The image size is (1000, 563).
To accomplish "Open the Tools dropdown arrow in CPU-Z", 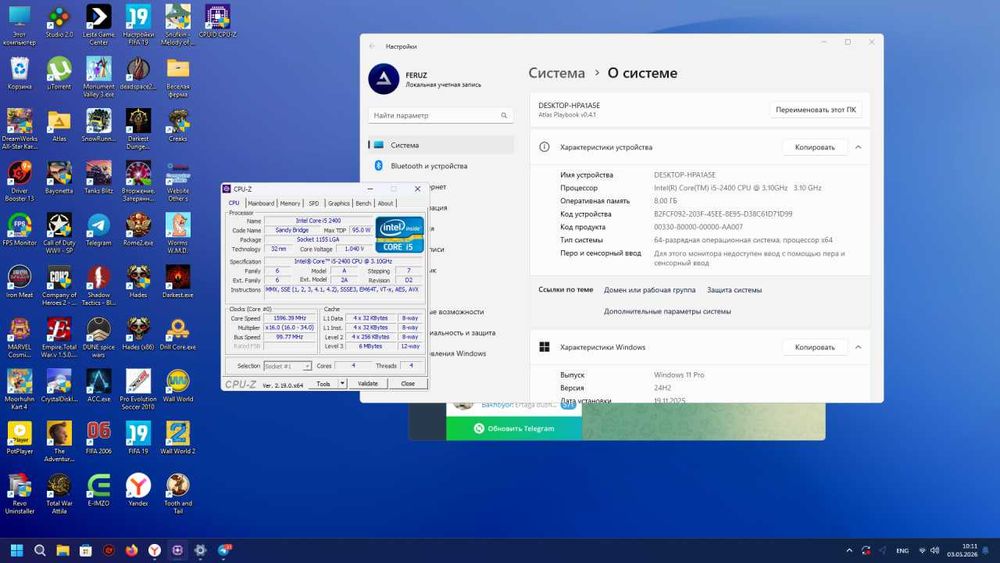I will (342, 384).
